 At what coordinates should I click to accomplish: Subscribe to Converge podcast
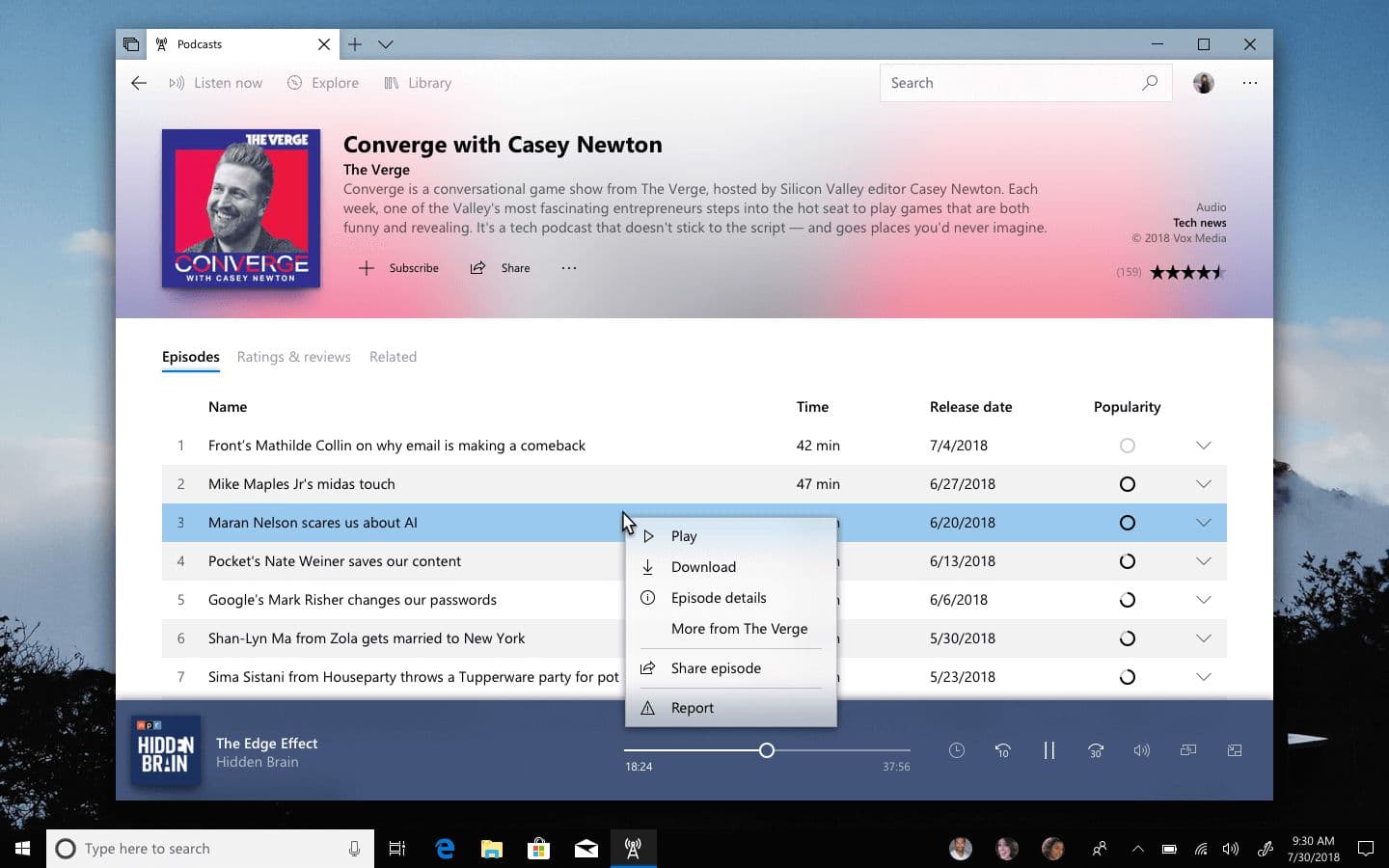pyautogui.click(x=398, y=268)
